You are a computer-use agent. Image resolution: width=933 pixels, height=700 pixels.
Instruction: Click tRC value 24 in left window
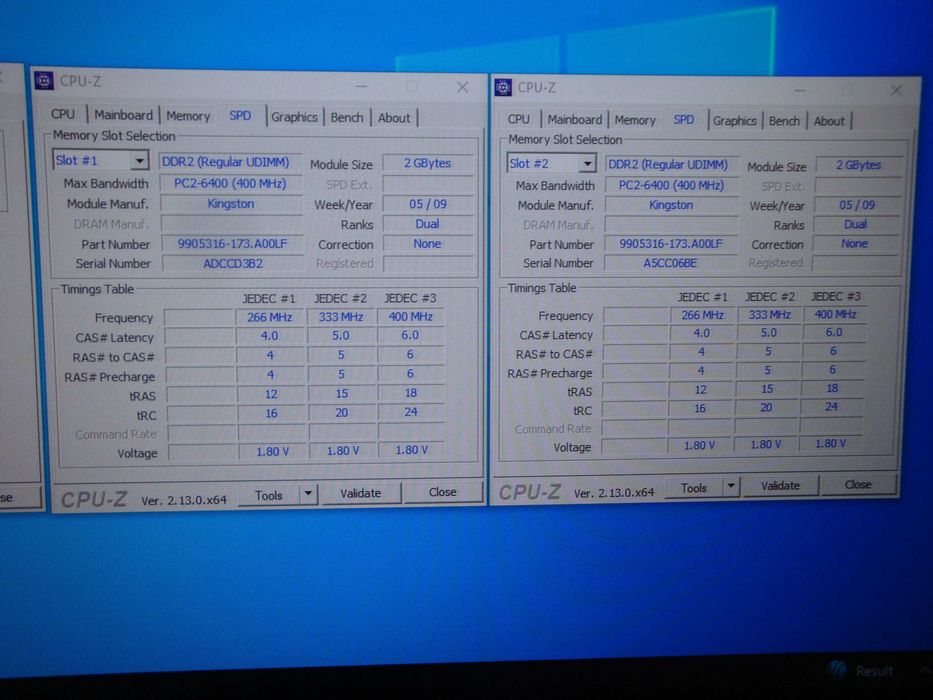[411, 412]
